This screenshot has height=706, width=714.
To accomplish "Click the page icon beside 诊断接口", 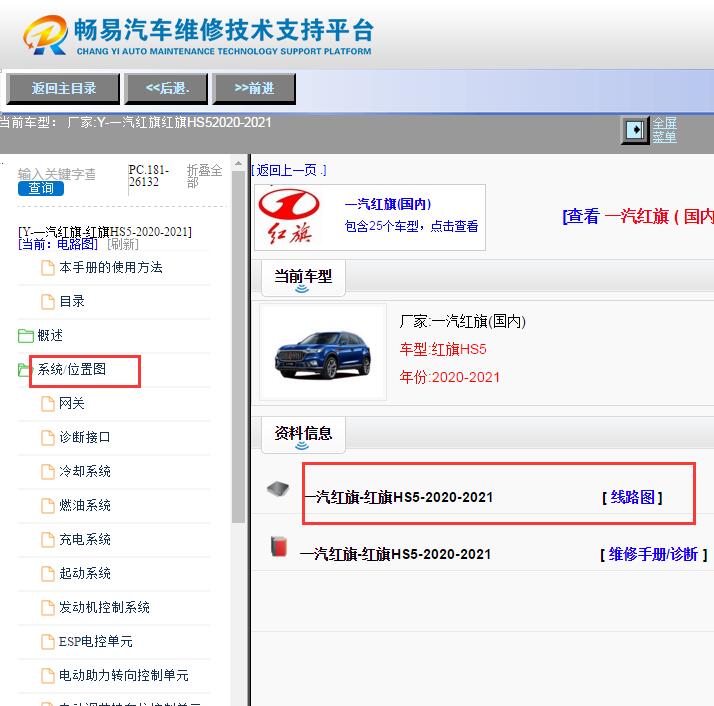I will point(48,438).
